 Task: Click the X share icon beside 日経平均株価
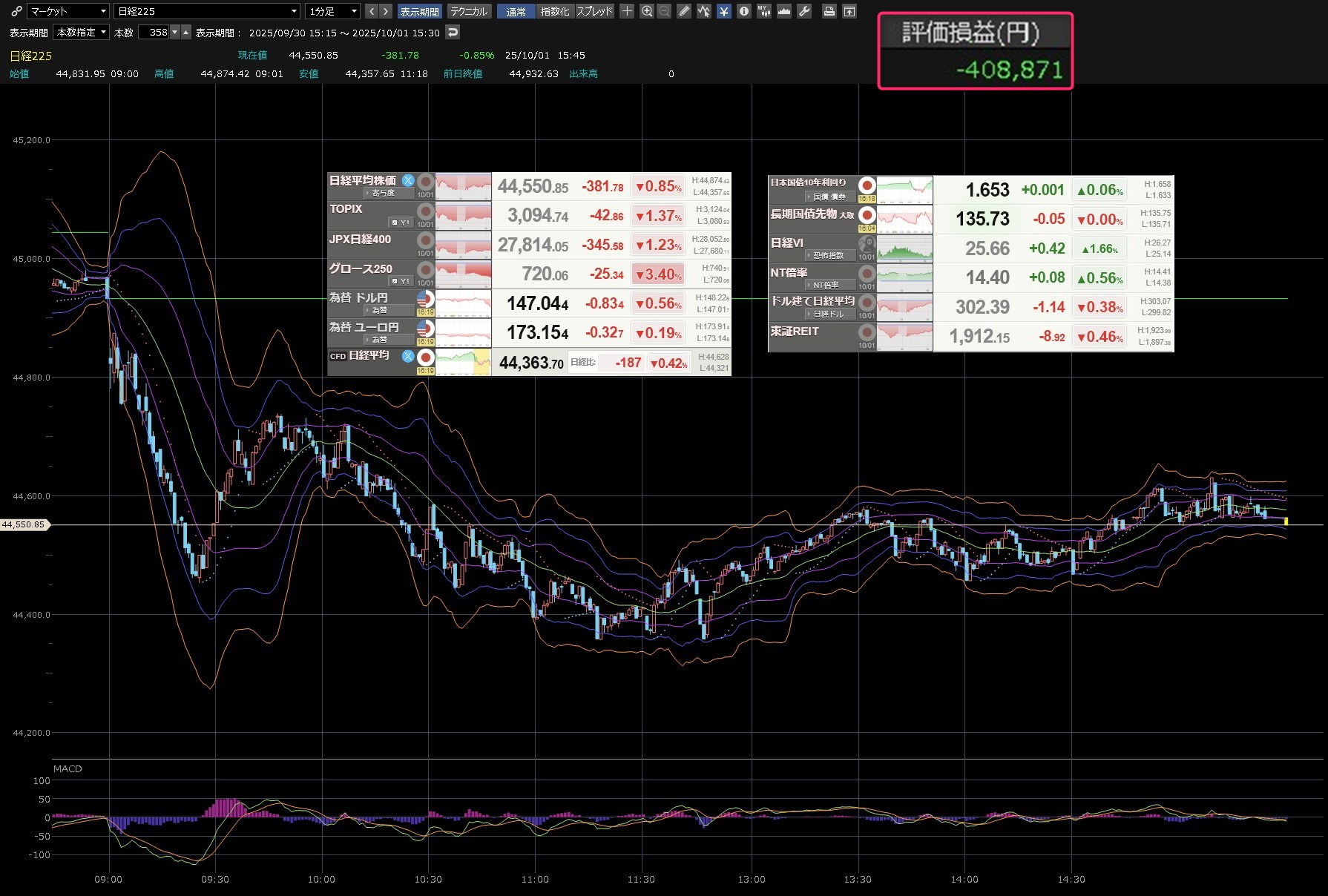click(408, 180)
